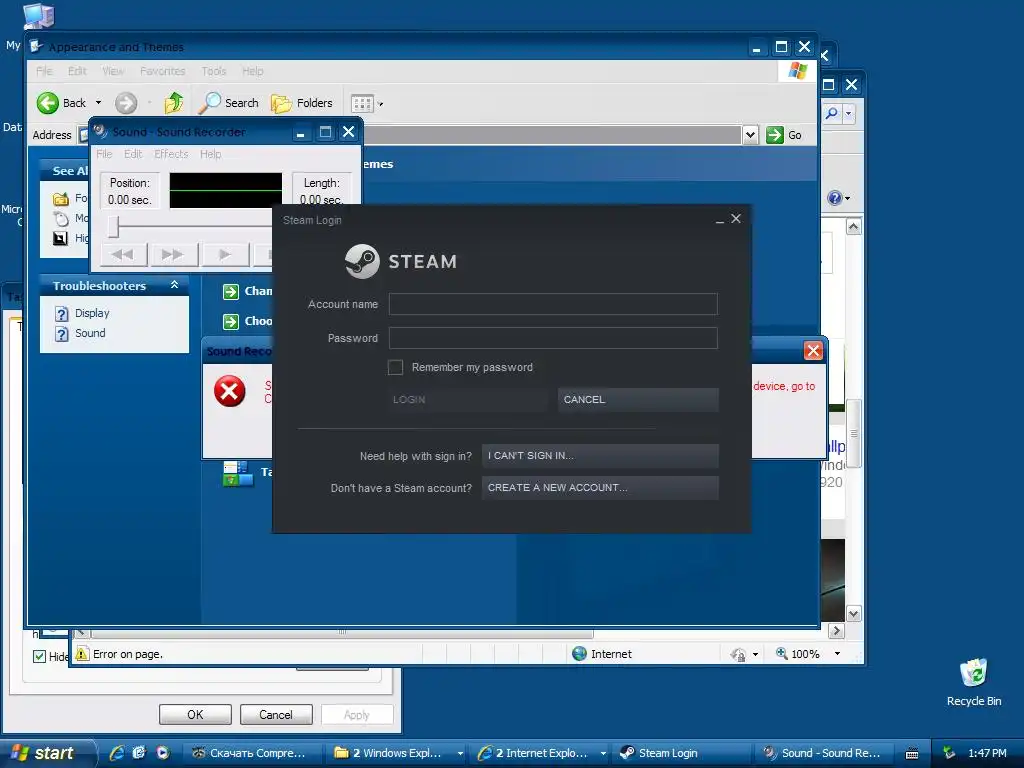The image size is (1024, 768).
Task: Open the Tools menu in Explorer
Action: click(214, 71)
